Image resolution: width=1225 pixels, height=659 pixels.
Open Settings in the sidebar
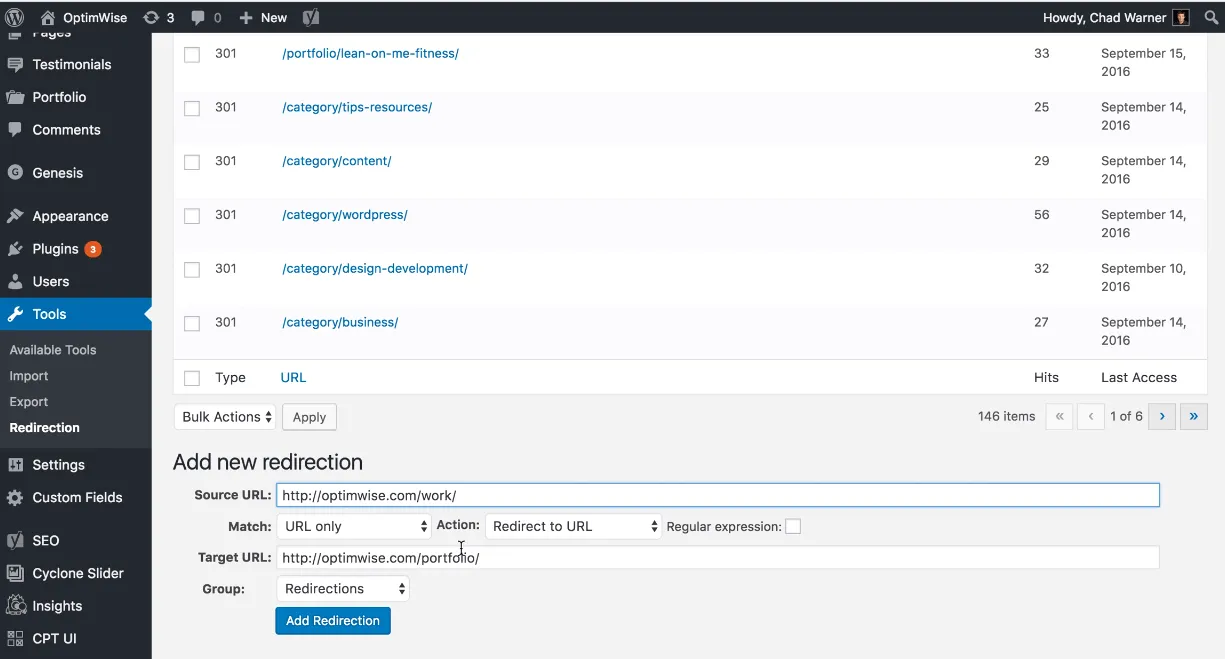(x=58, y=465)
